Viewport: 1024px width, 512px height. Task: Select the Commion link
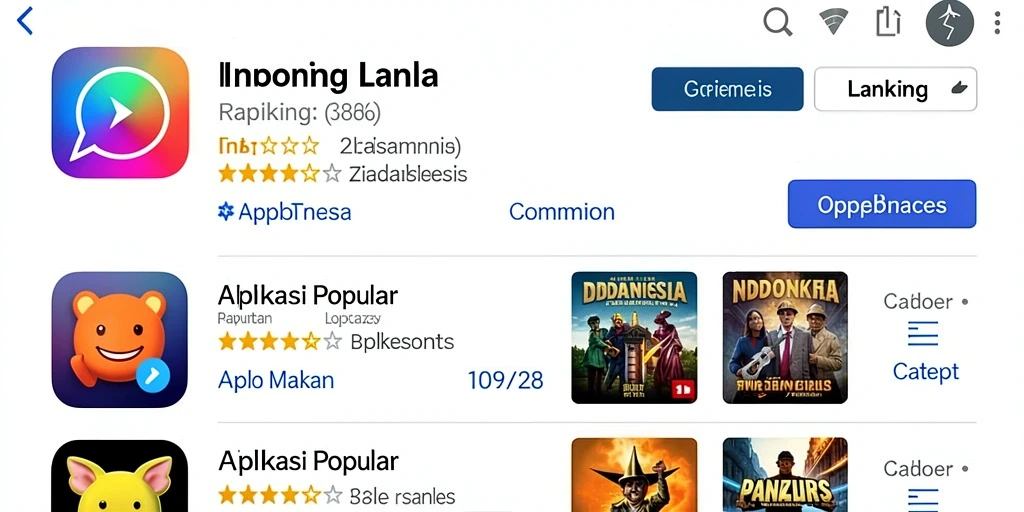[x=562, y=212]
